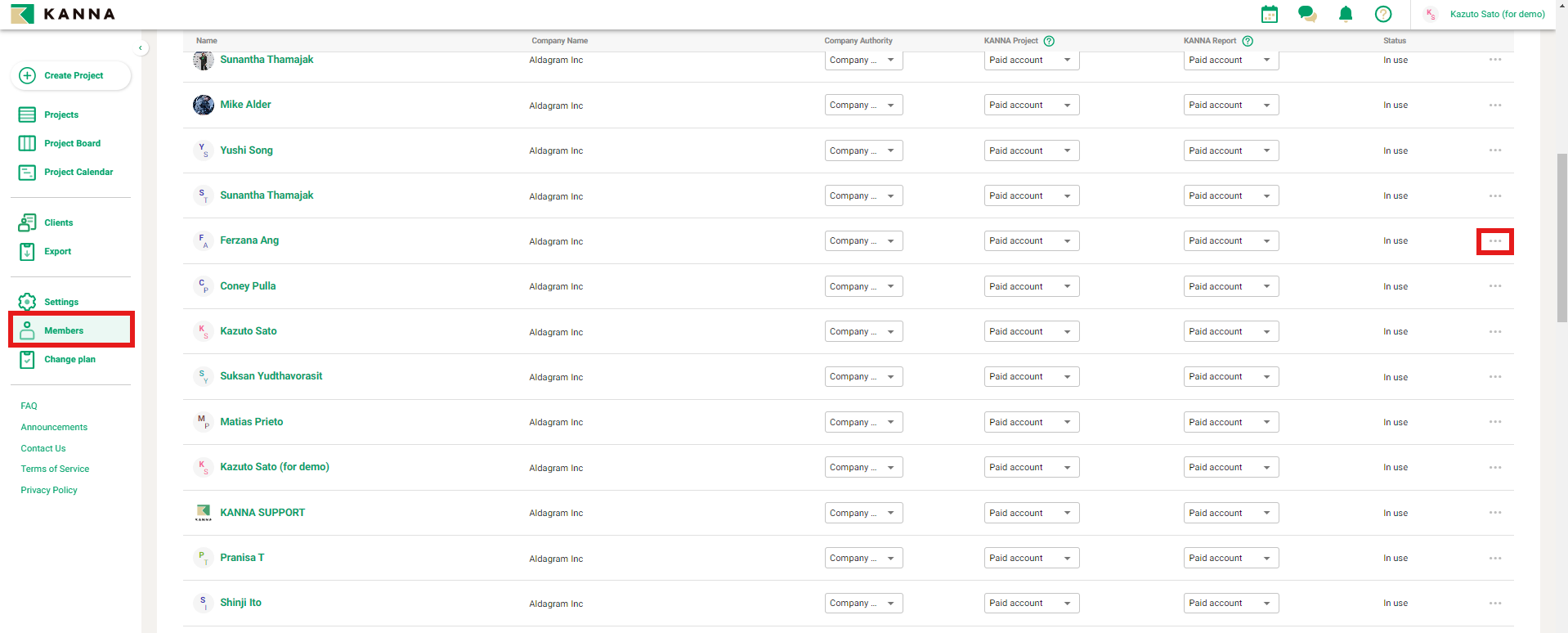Click the KANNA Project info help icon

click(1049, 41)
